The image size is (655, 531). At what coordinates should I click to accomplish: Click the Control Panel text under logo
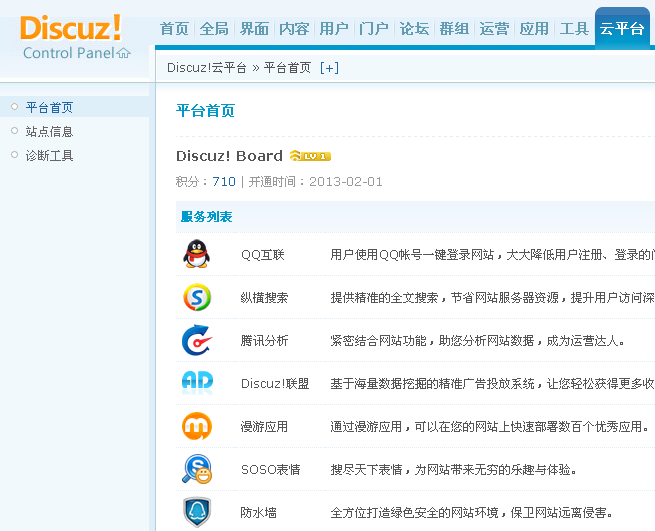69,53
